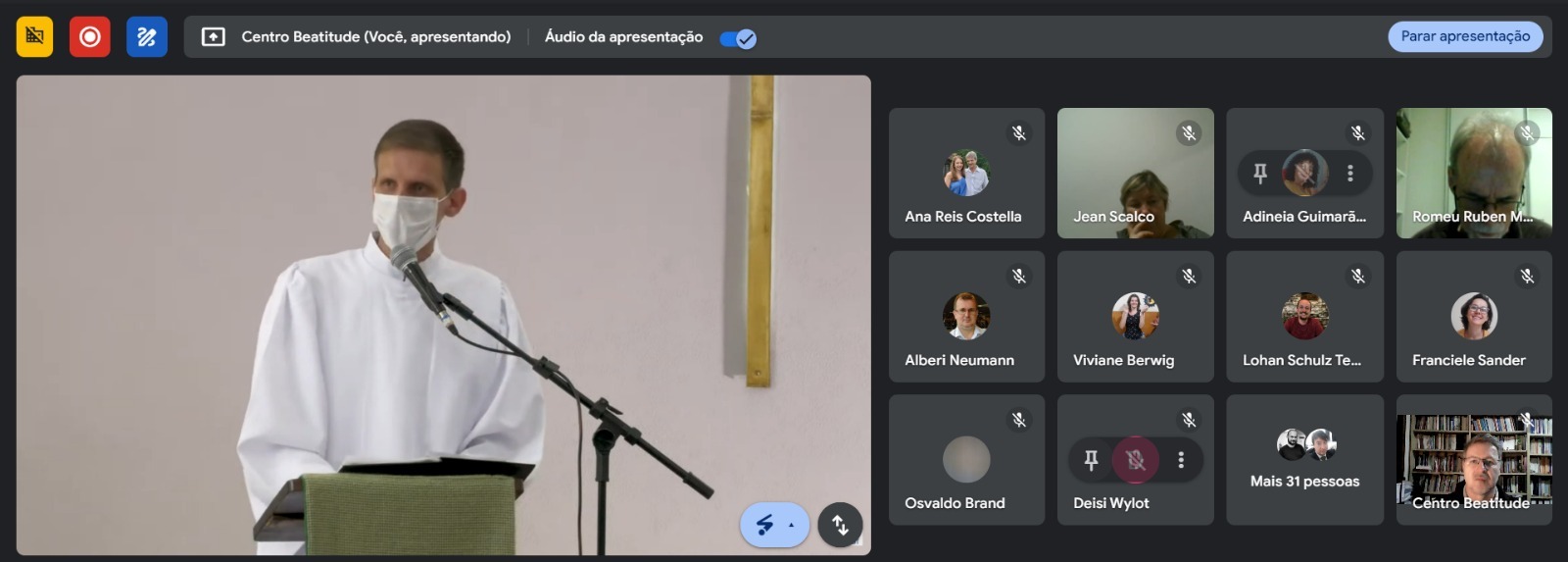Image resolution: width=1568 pixels, height=562 pixels.
Task: Select Romeu Ruben's video tile
Action: click(1473, 173)
